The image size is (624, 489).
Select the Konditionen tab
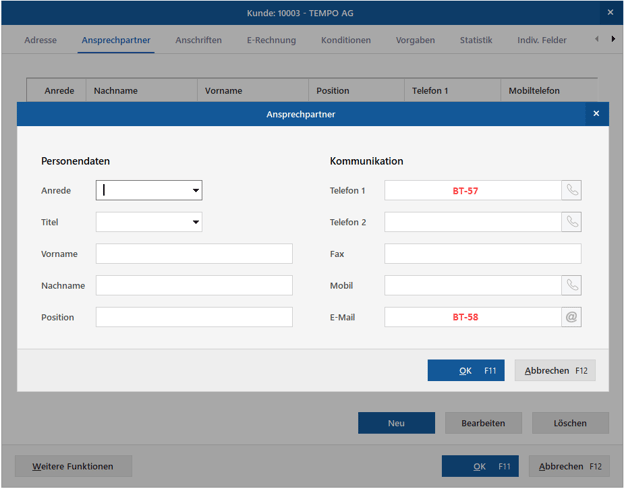pos(346,40)
